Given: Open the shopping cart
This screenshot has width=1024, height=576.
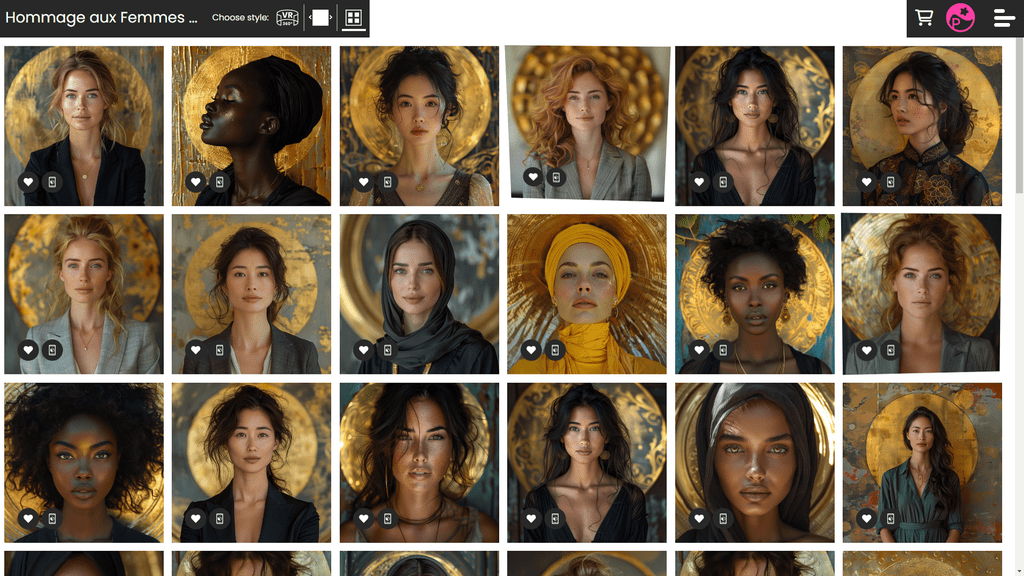Looking at the screenshot, I should coord(923,18).
